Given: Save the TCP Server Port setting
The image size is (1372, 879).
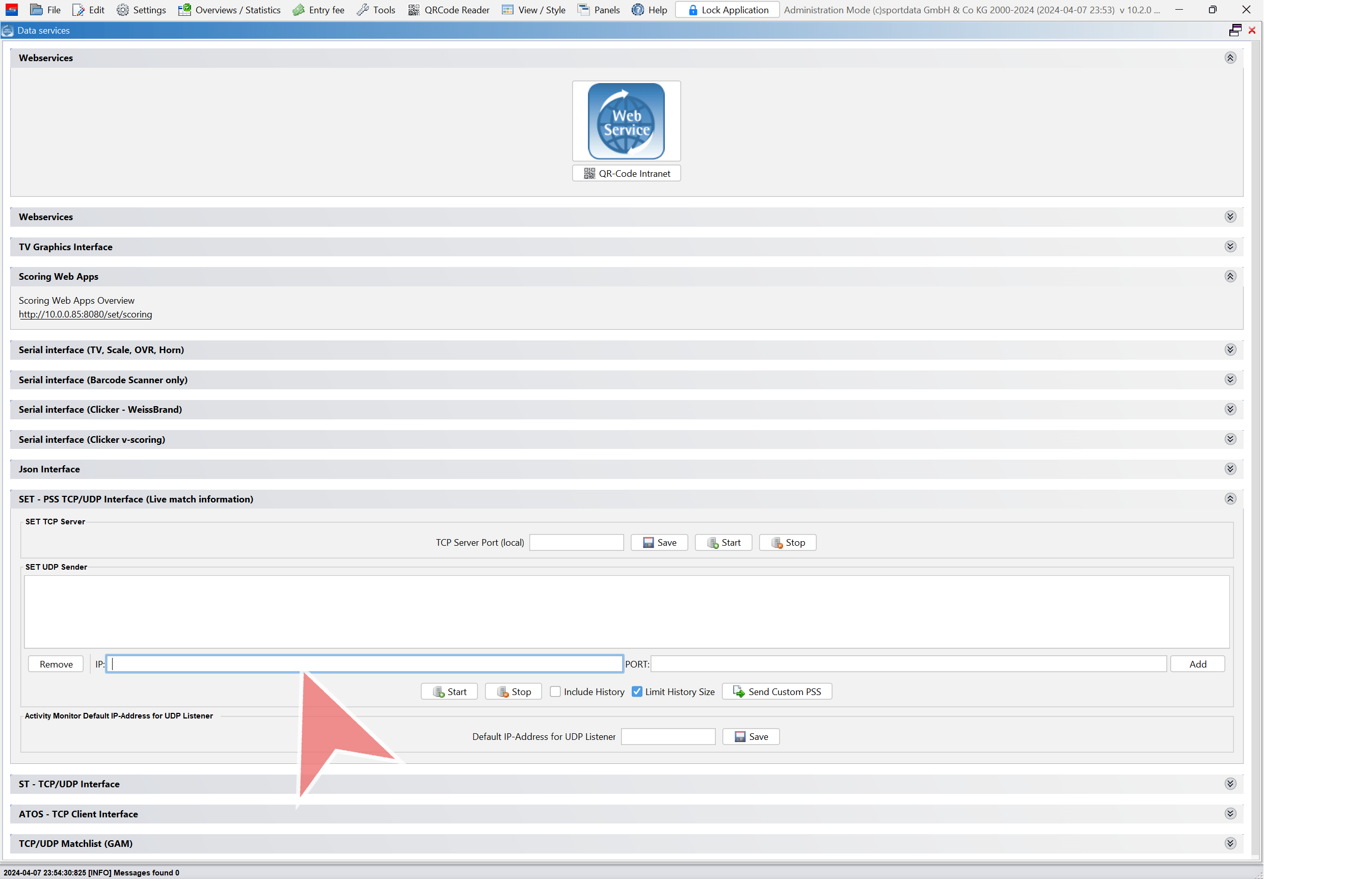Looking at the screenshot, I should 659,542.
